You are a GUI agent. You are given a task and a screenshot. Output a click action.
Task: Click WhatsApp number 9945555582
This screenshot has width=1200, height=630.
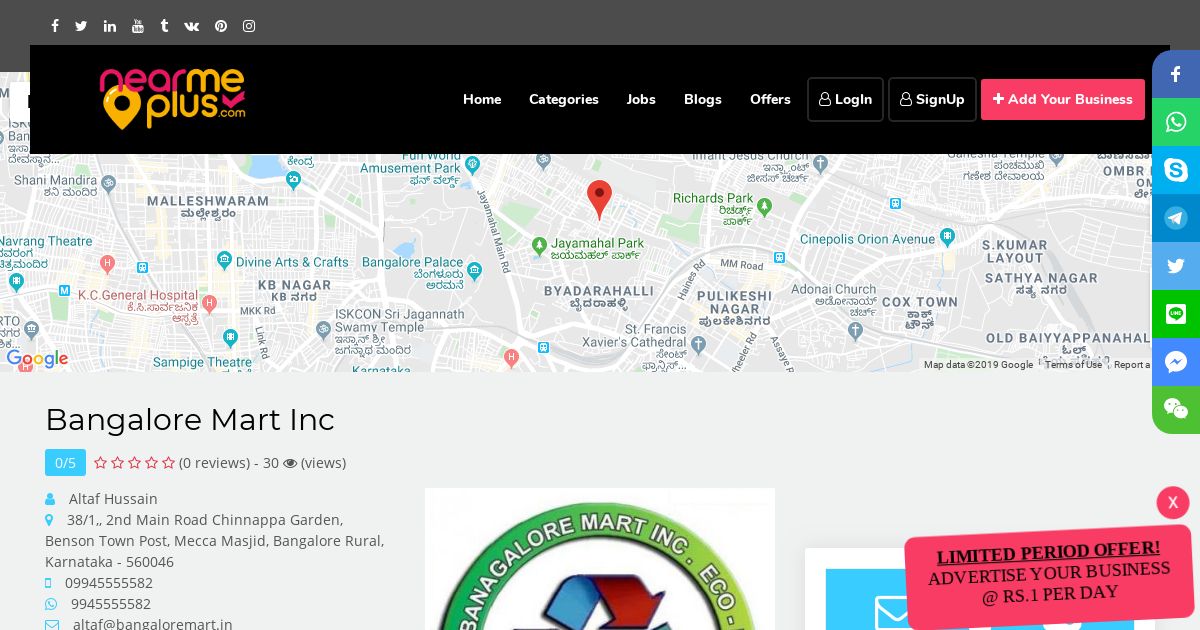(111, 604)
